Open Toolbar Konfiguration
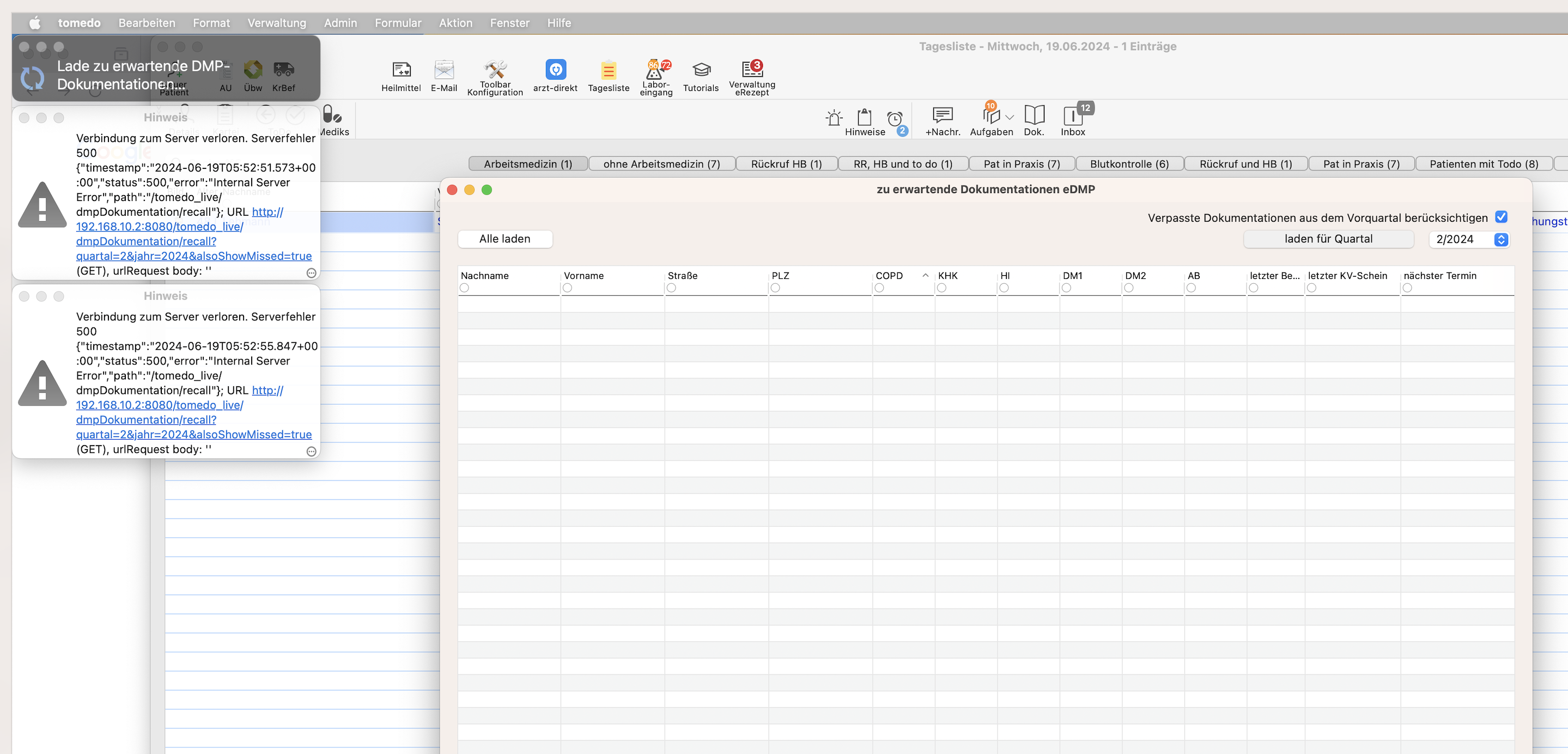 pos(495,77)
